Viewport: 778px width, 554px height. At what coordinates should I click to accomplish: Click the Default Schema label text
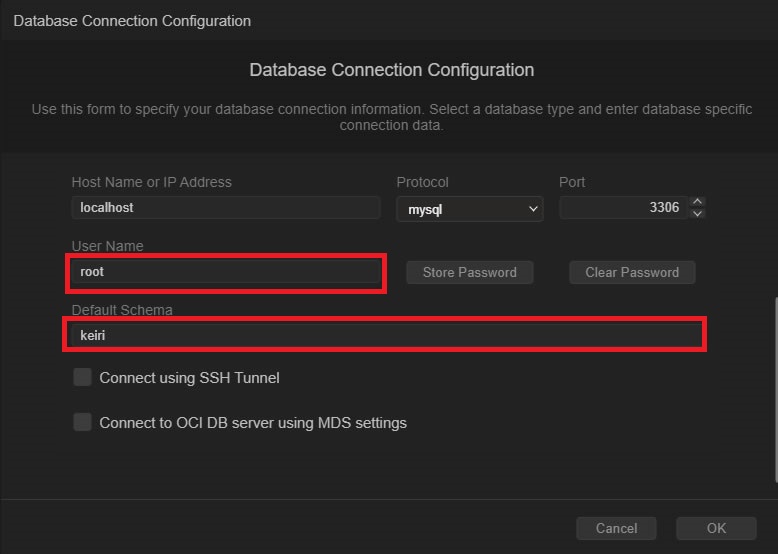[x=122, y=310]
